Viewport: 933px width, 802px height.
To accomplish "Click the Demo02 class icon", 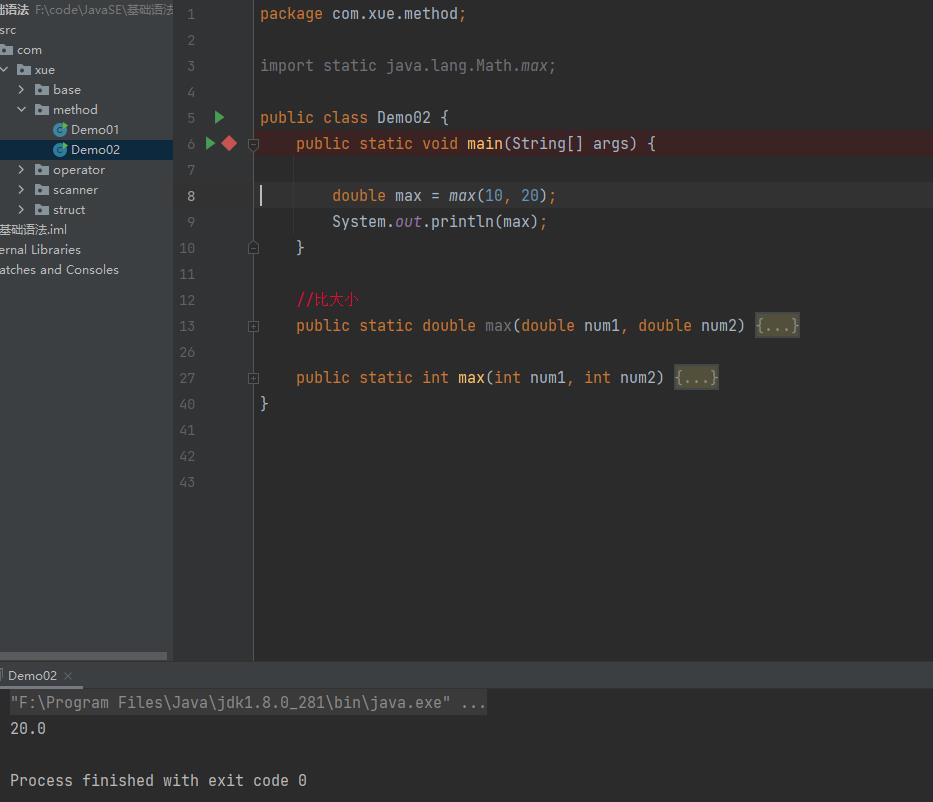I will [x=60, y=150].
